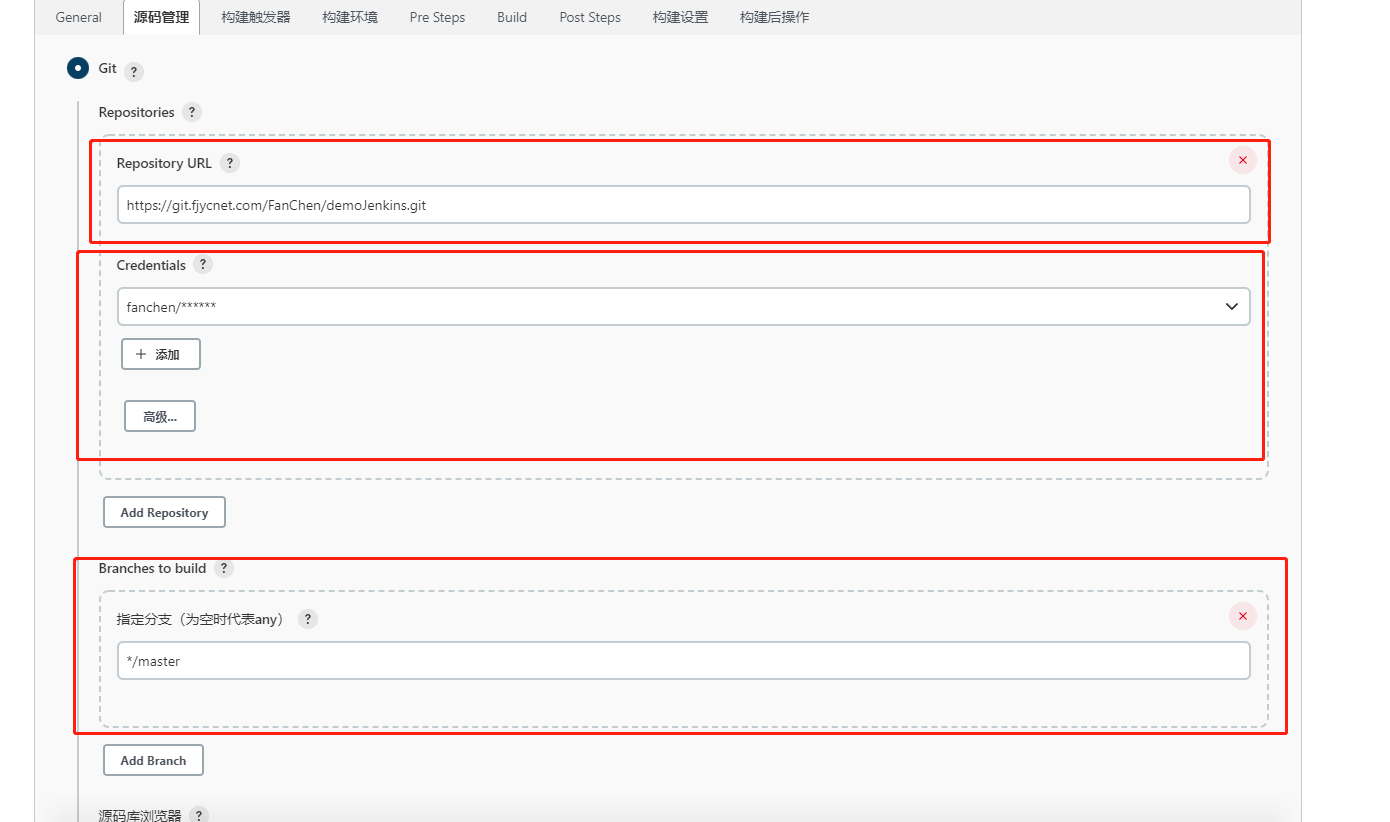
Task: Click help icon beside 指定分支 label
Action: (x=308, y=619)
